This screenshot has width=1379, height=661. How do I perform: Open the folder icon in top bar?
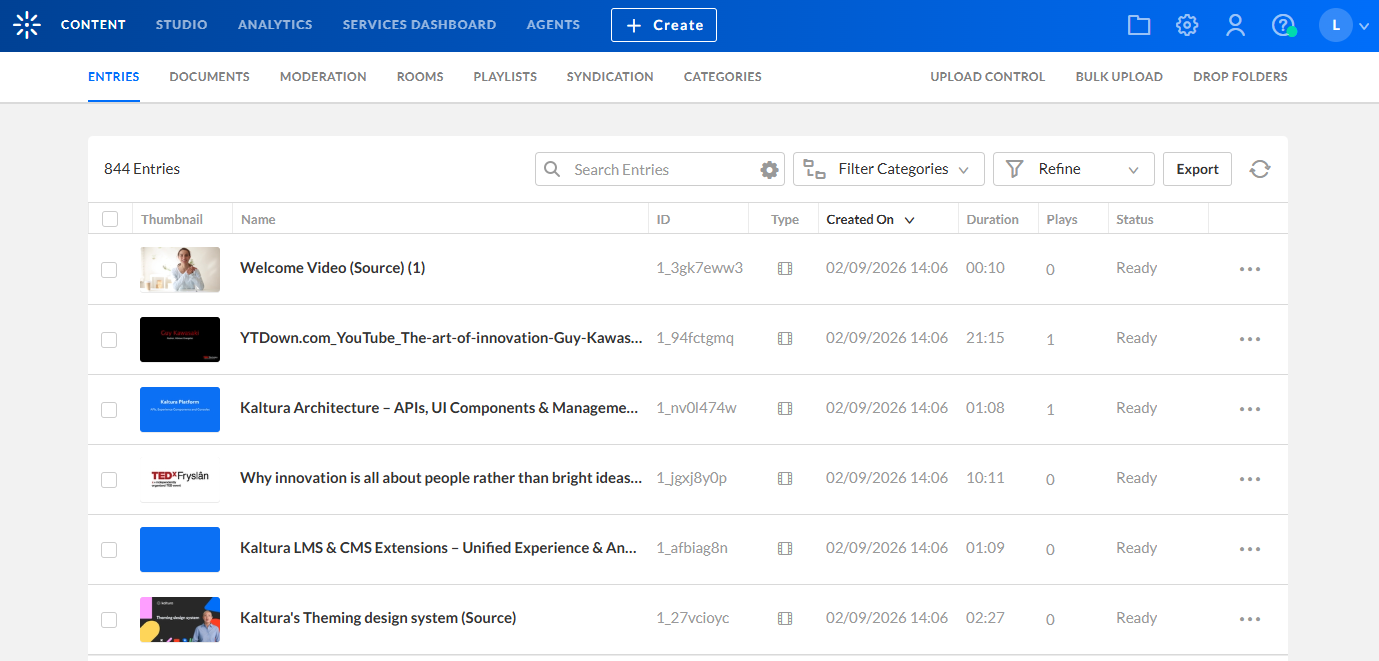click(x=1139, y=25)
